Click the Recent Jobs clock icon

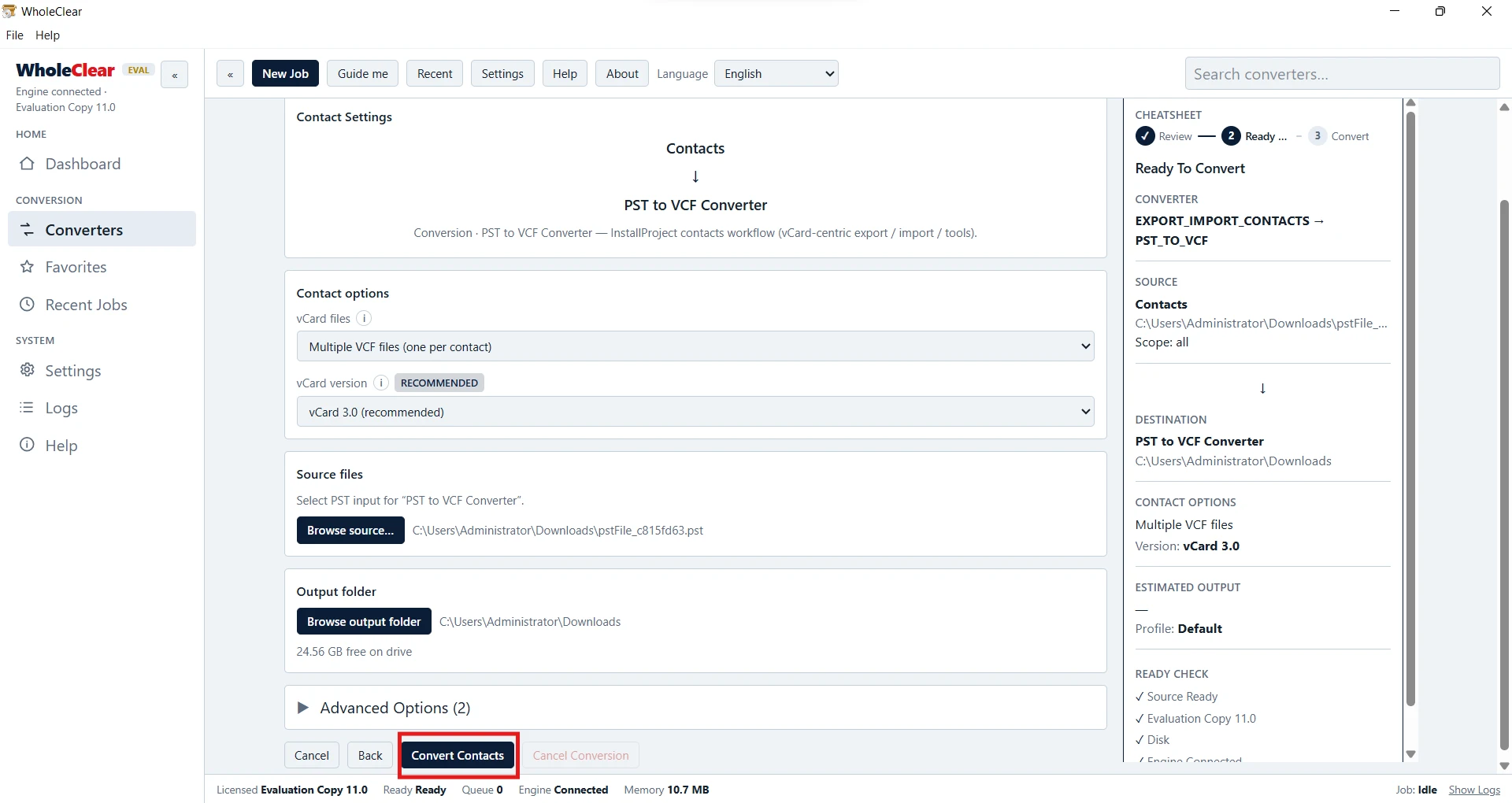[27, 305]
